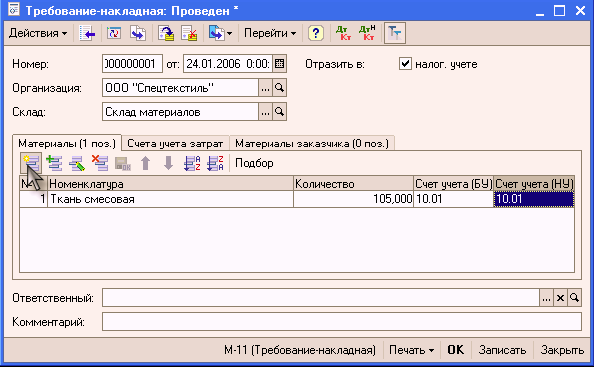Open the Печать dropdown menu
The width and height of the screenshot is (594, 367).
click(411, 350)
